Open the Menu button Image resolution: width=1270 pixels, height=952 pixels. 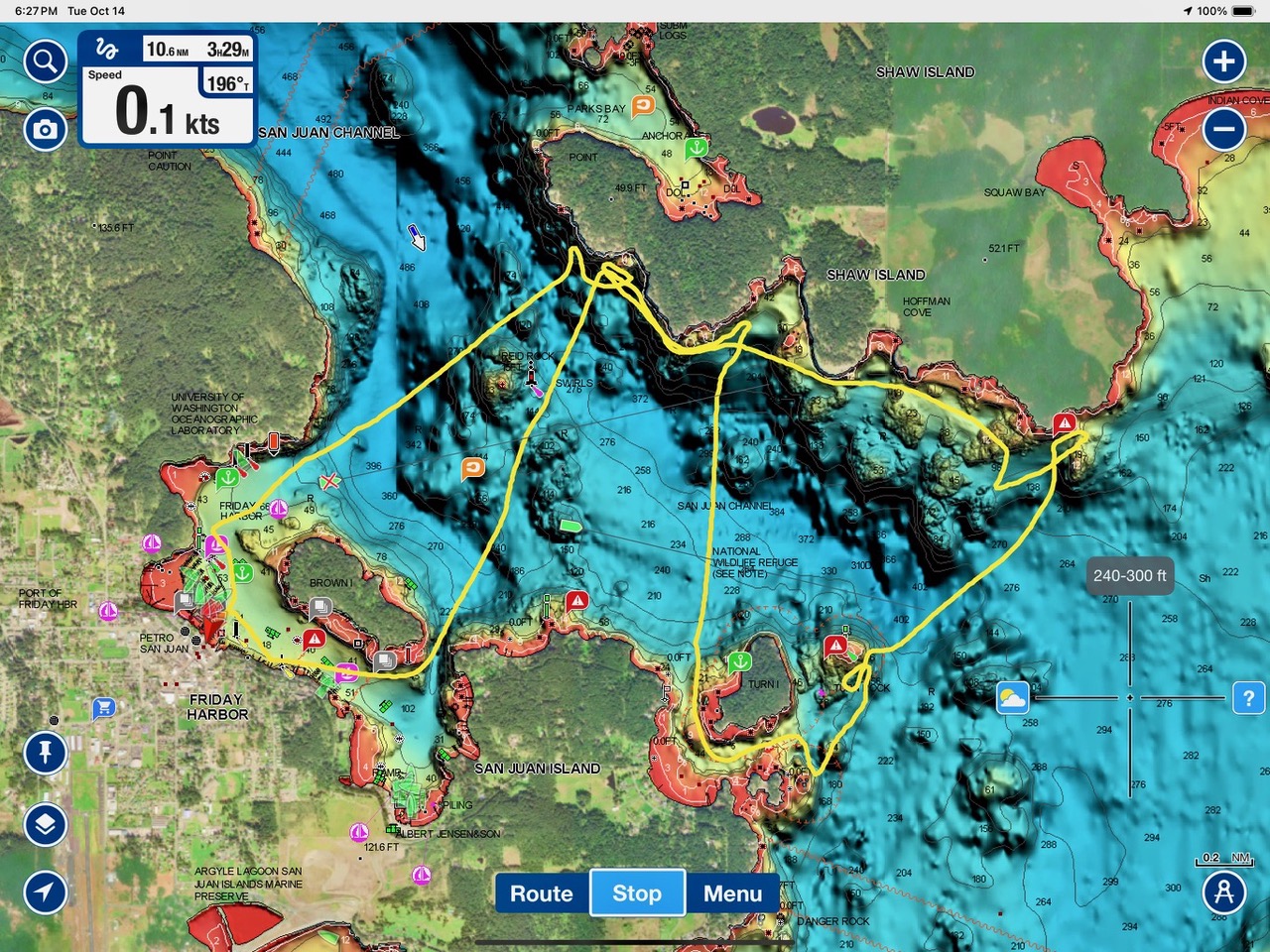click(x=732, y=893)
